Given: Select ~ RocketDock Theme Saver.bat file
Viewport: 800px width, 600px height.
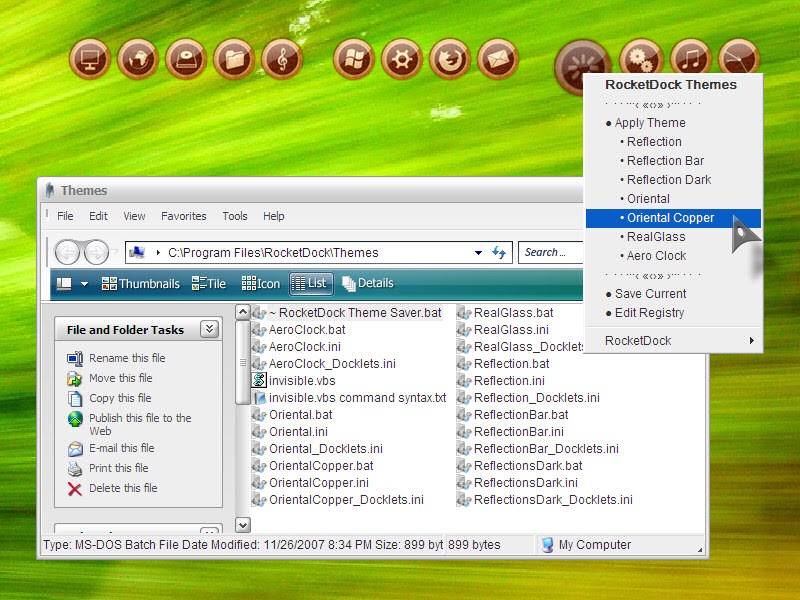Looking at the screenshot, I should click(347, 313).
